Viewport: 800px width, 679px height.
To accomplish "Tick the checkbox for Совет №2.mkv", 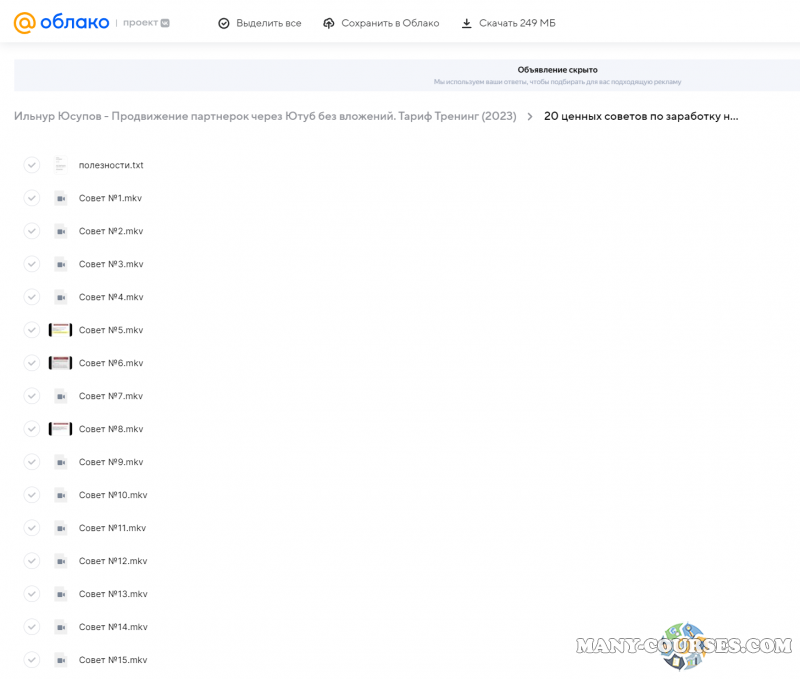I will 32,231.
